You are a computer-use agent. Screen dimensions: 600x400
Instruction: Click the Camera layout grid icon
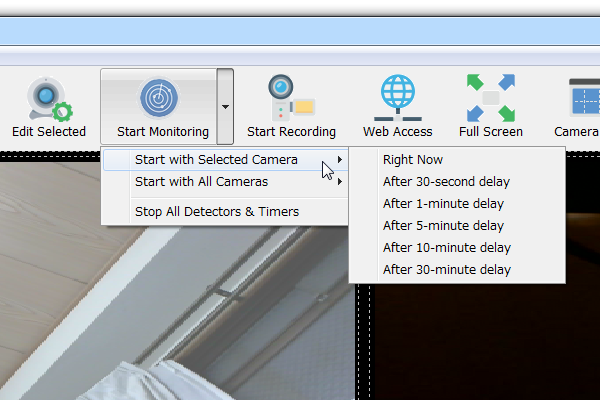(584, 98)
